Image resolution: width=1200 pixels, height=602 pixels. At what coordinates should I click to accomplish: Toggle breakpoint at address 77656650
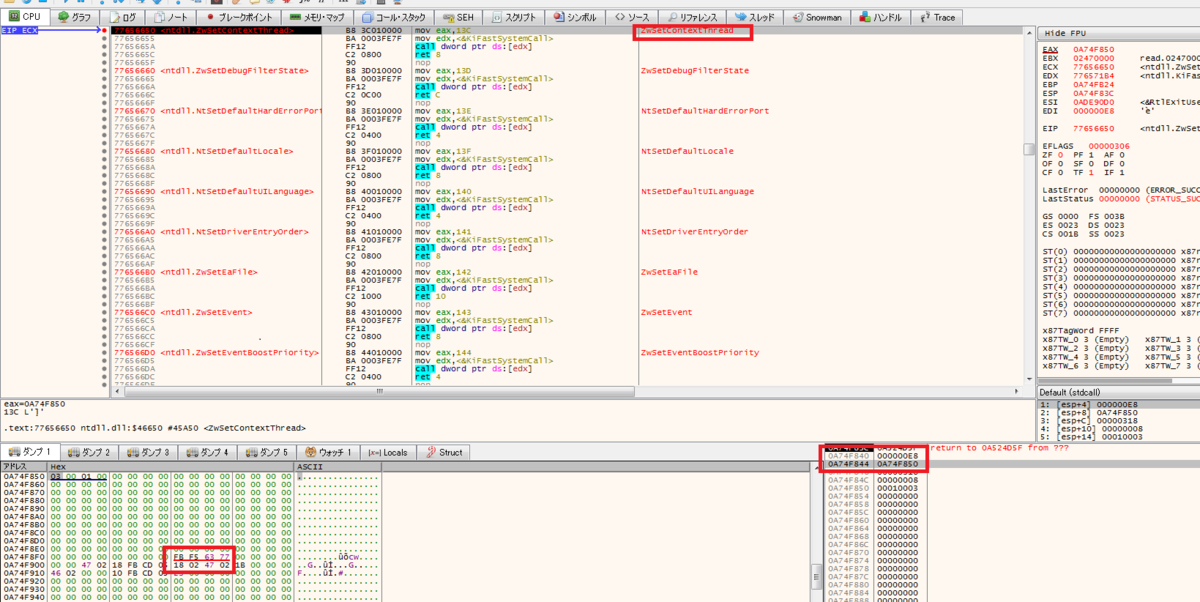(104, 31)
